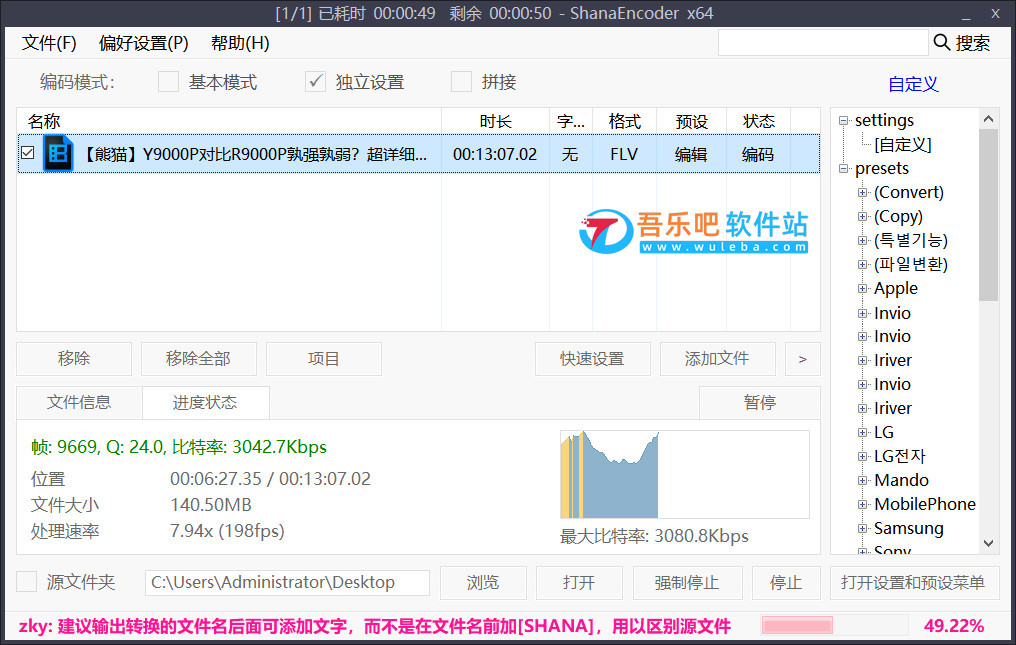Image resolution: width=1016 pixels, height=645 pixels.
Task: Click the 浏览 browse button
Action: (483, 582)
